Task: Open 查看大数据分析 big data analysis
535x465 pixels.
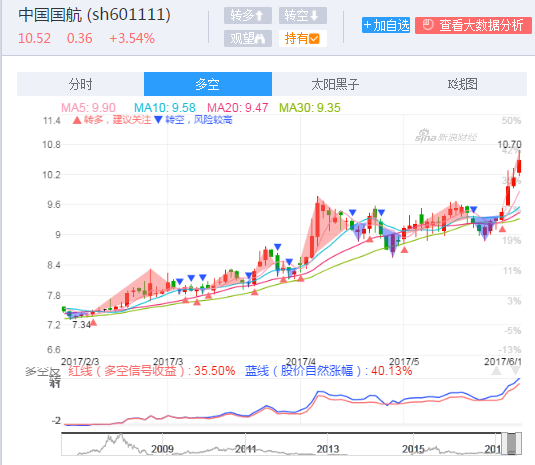Action: tap(473, 25)
